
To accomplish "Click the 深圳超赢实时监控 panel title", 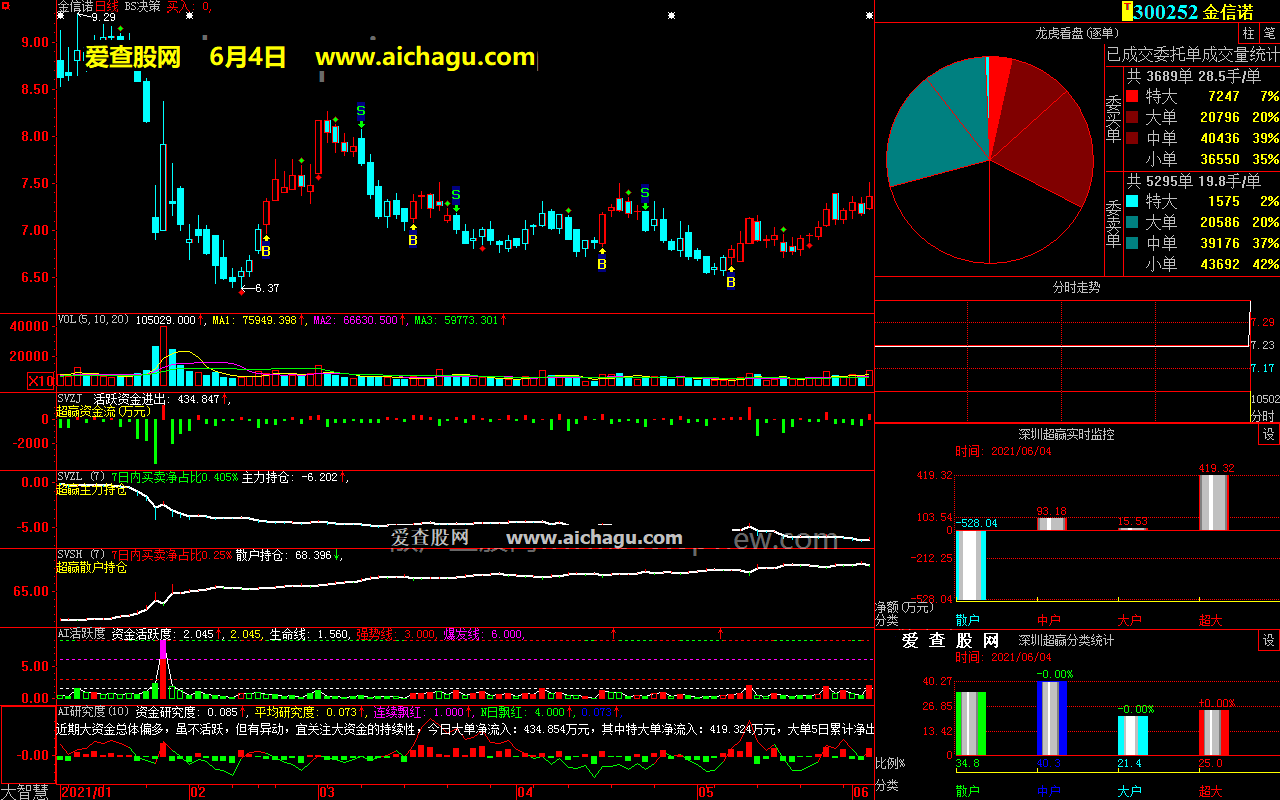I will click(x=1066, y=435).
